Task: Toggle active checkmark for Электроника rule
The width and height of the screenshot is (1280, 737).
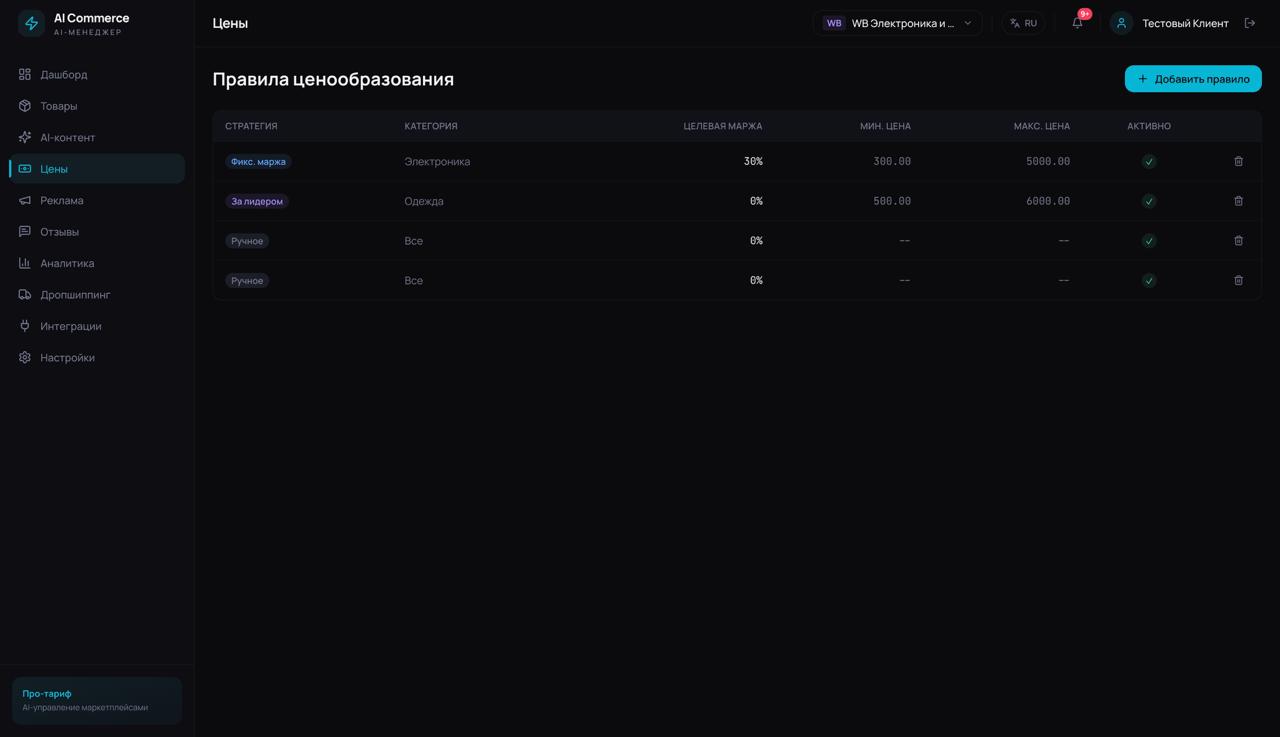Action: pyautogui.click(x=1149, y=161)
